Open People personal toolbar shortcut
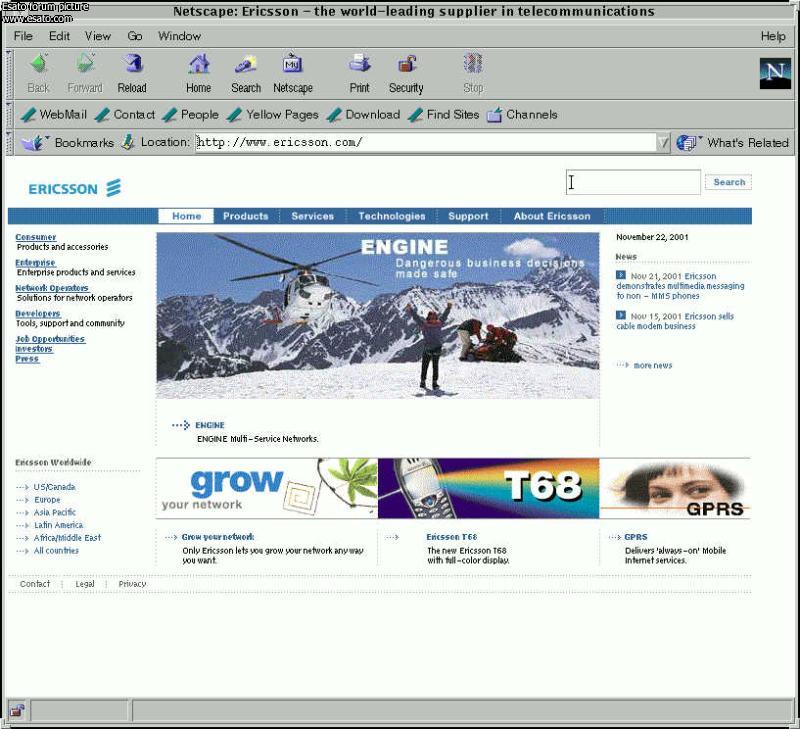Viewport: 800px width, 729px height. (190, 115)
